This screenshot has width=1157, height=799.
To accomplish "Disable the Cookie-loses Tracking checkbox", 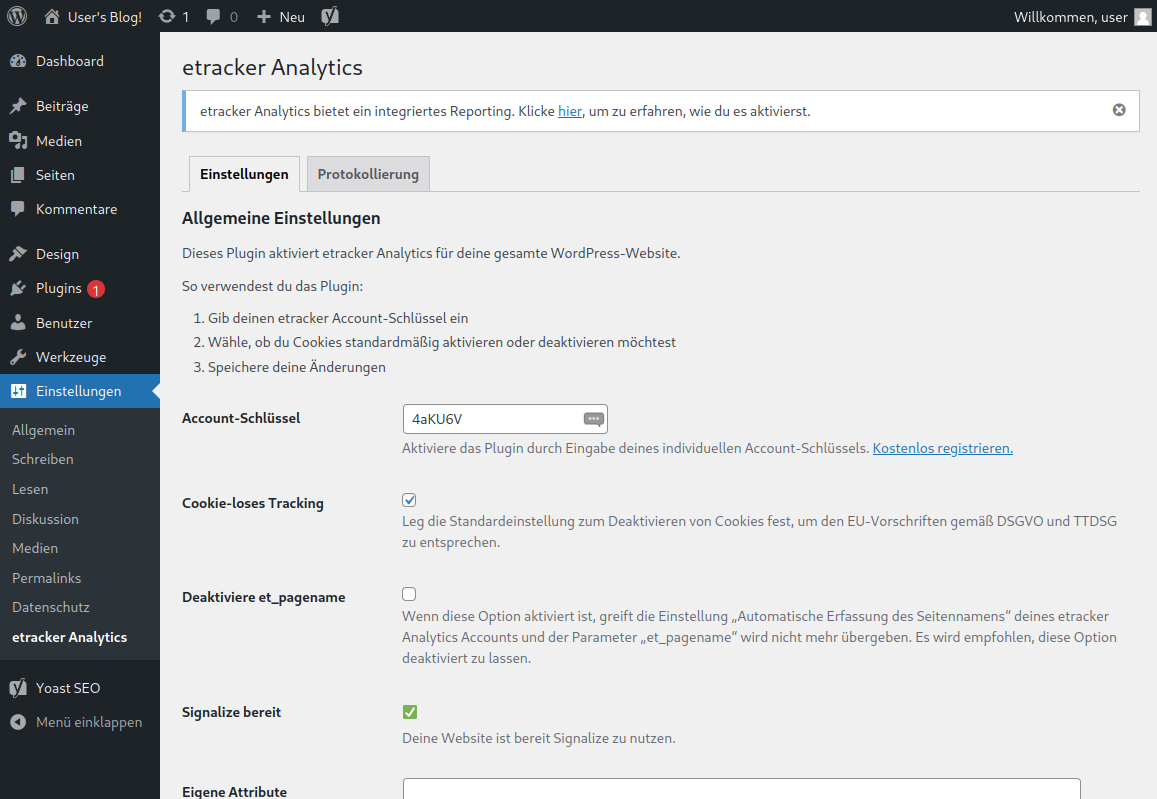I will (x=409, y=499).
